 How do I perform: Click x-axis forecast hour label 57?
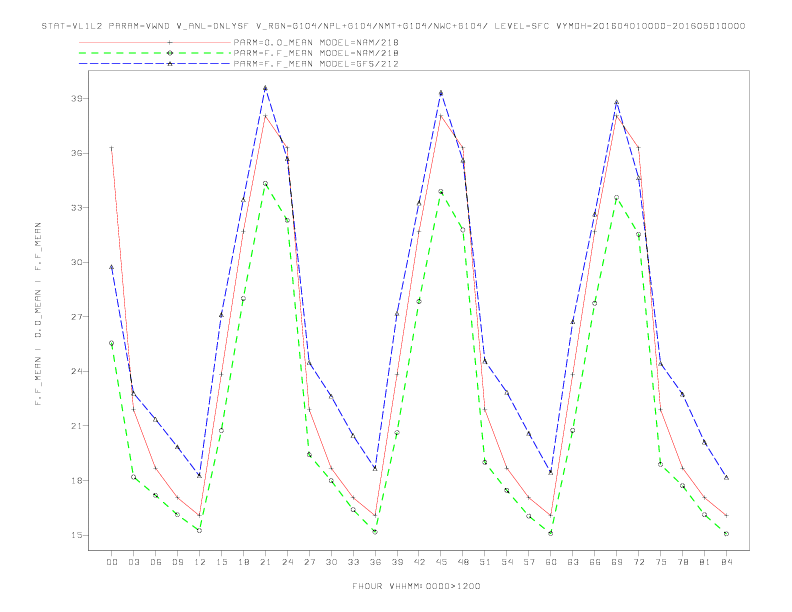[x=529, y=562]
